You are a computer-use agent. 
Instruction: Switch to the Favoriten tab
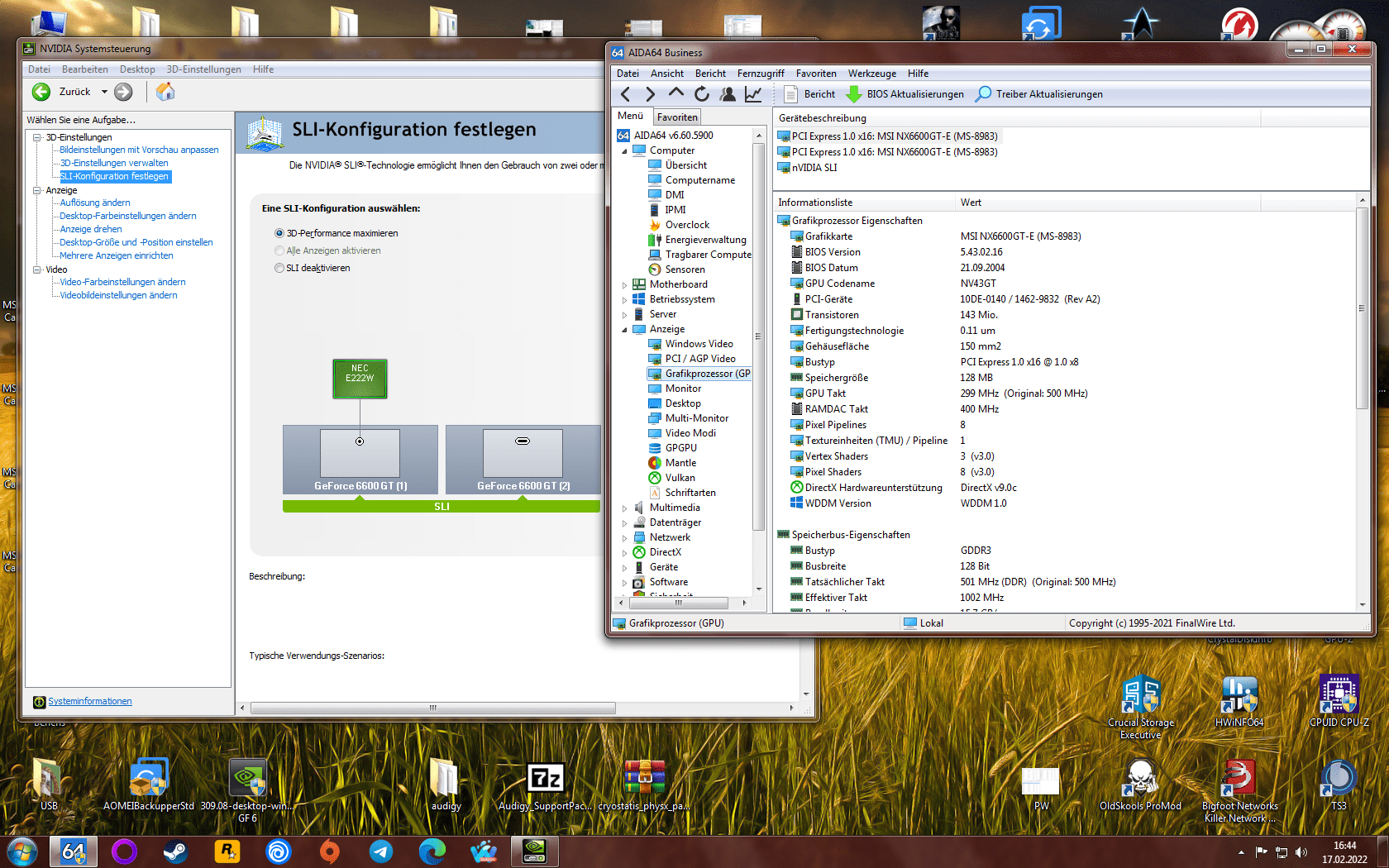[677, 117]
